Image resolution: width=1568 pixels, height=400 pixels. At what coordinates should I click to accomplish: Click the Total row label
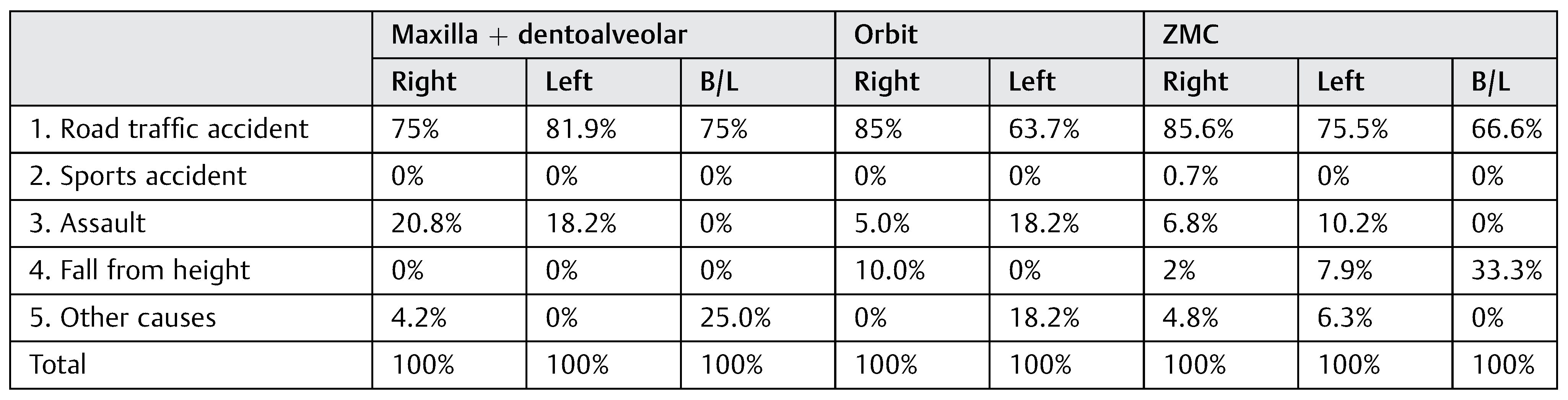pos(58,365)
